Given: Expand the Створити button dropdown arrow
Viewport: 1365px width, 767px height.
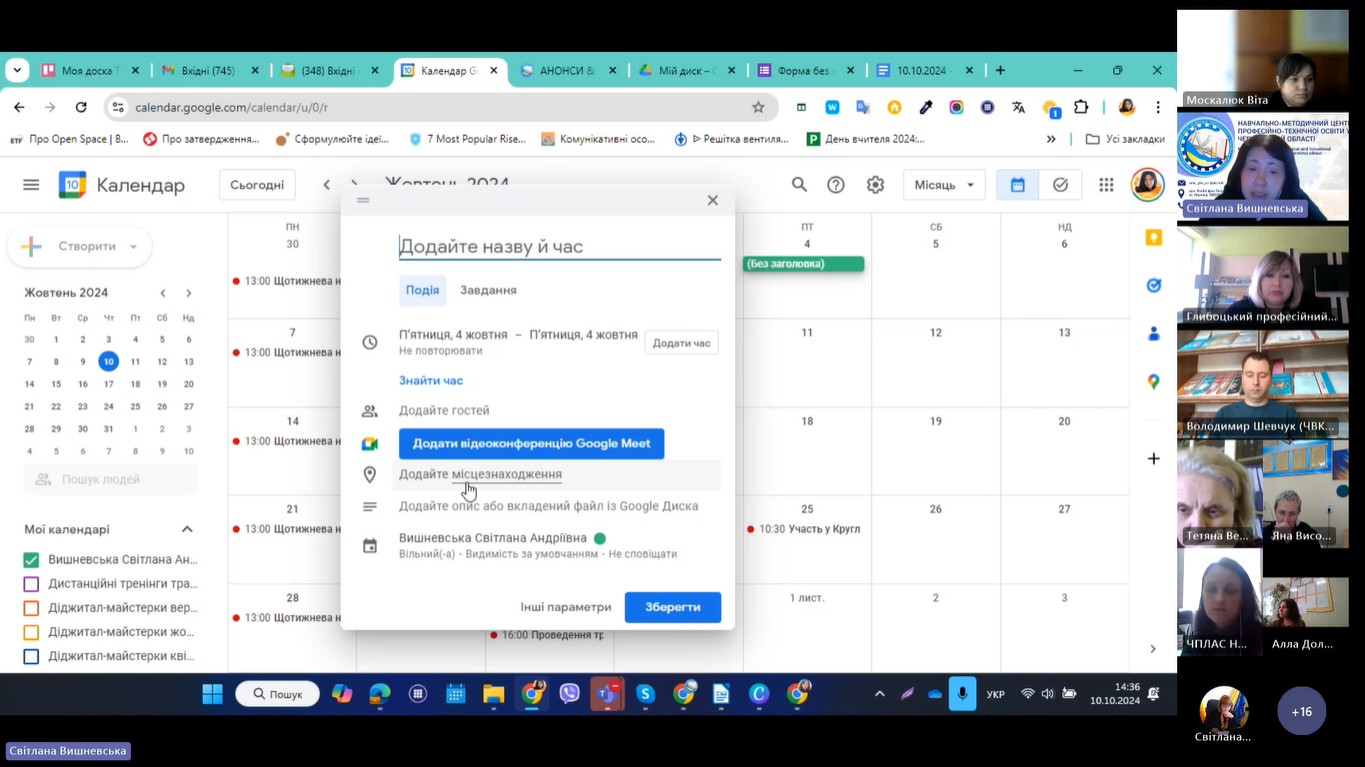Looking at the screenshot, I should coord(133,247).
